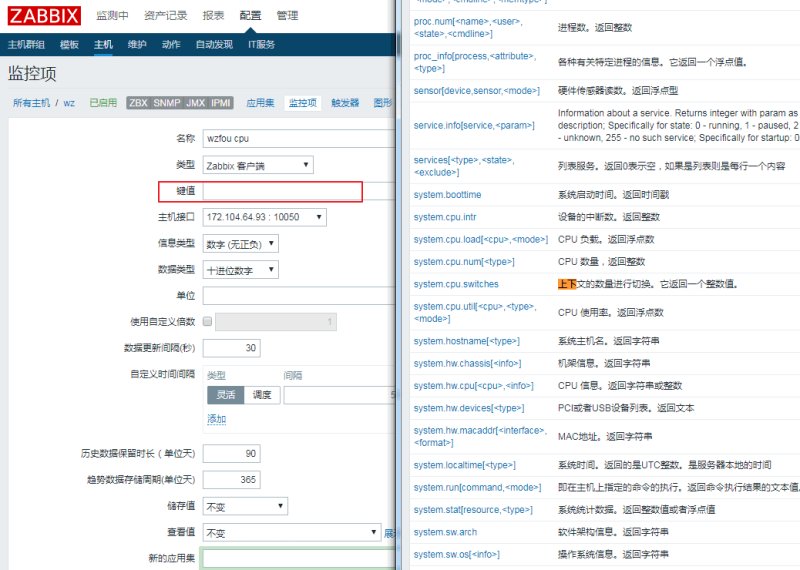Go to 模板 submenu

click(69, 44)
